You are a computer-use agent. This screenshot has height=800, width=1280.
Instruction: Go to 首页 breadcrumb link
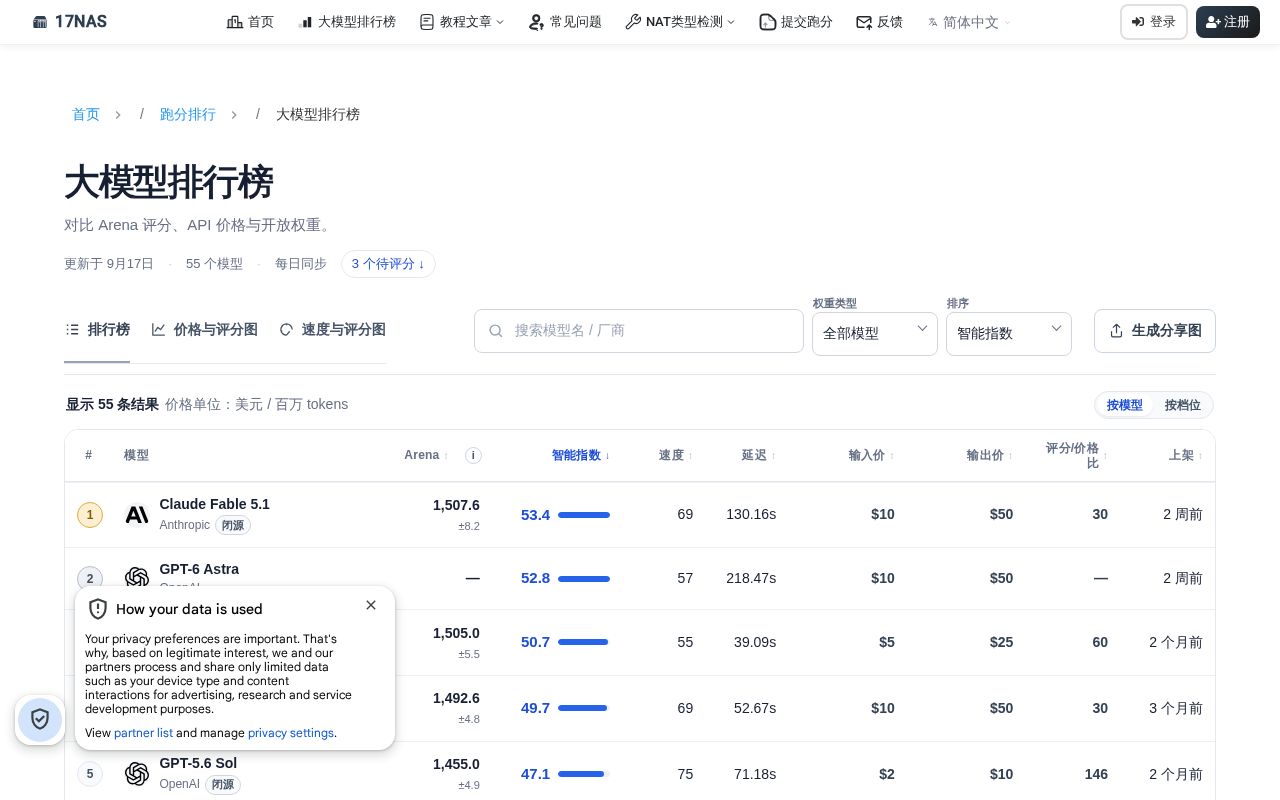click(x=86, y=114)
